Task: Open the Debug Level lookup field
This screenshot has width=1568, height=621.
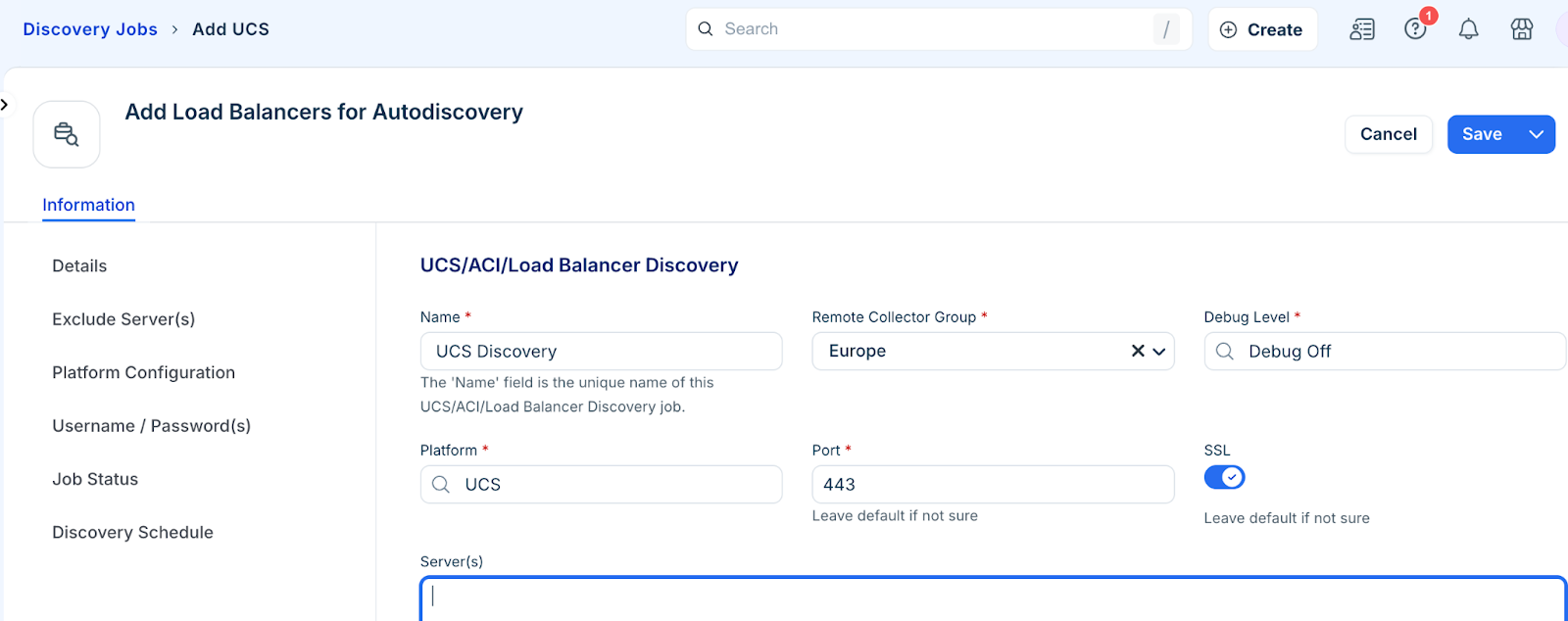Action: [1385, 351]
